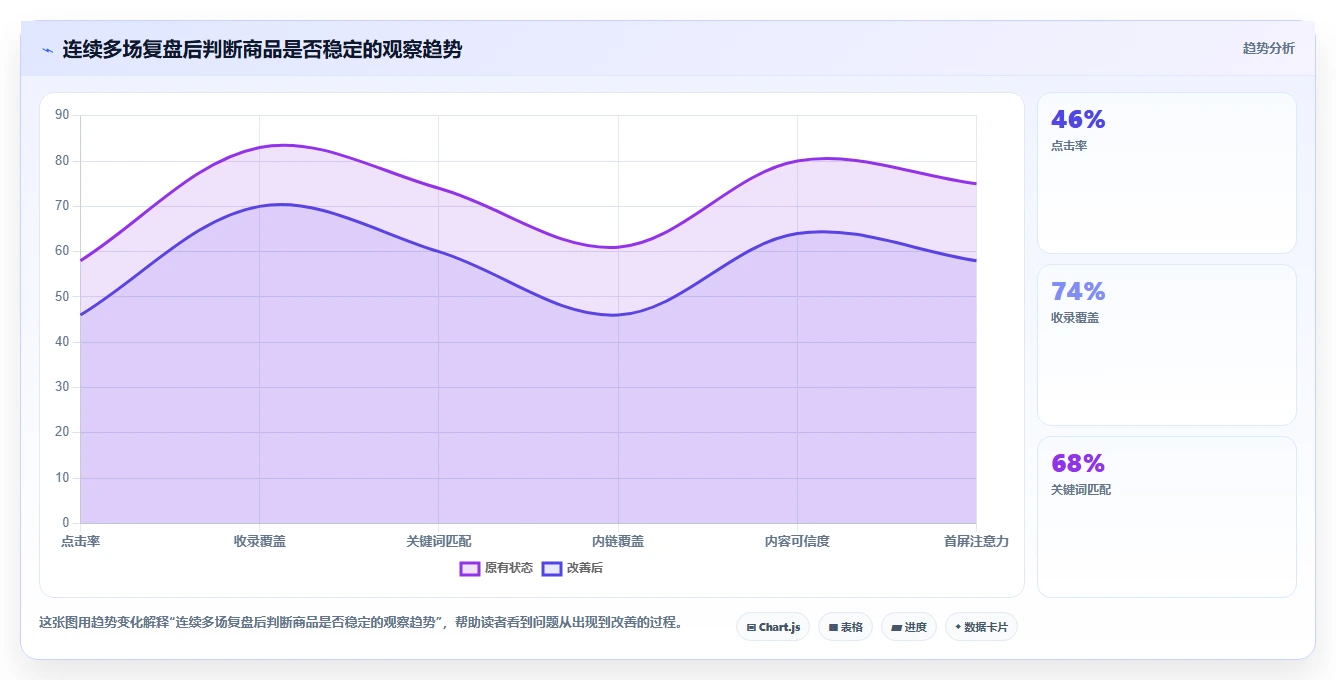Screen dimensions: 1336x680
Task: Select the 数据卡片 tag chip
Action: [x=981, y=627]
